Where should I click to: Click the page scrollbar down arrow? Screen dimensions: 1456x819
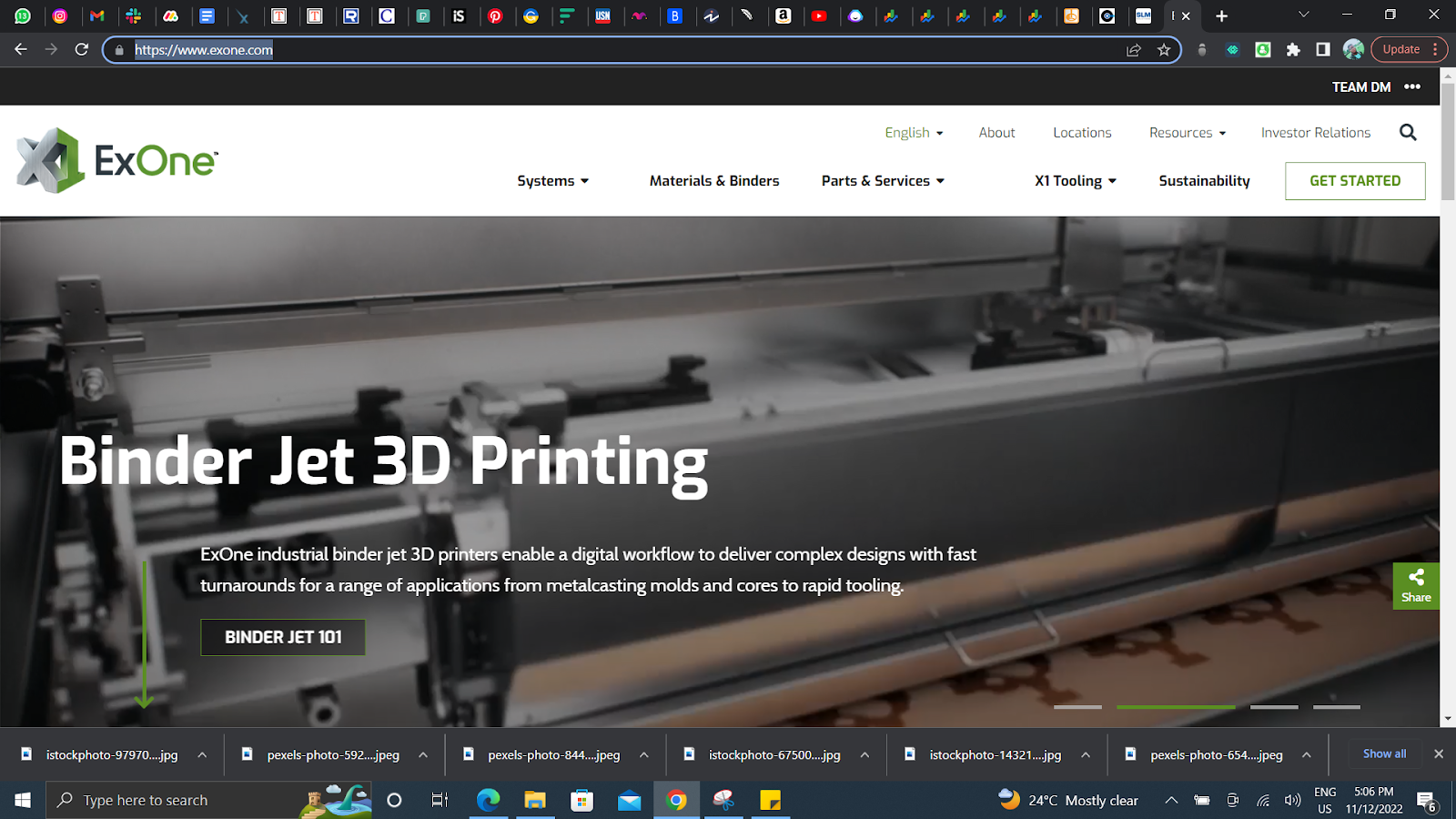(1448, 719)
